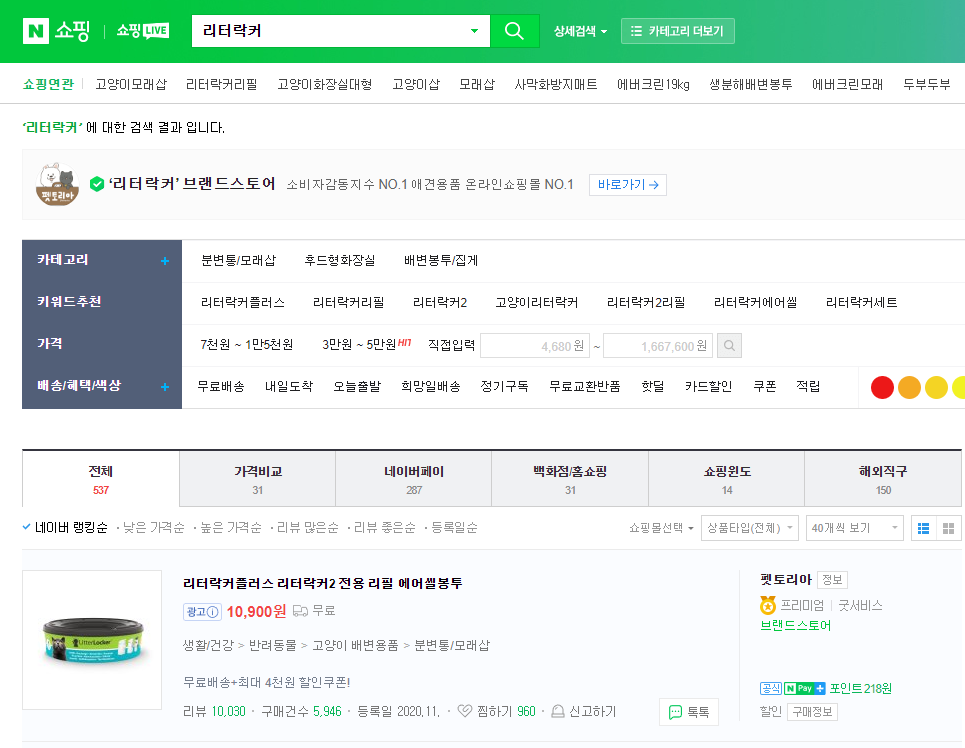Click the 광고 info icon badge
965x748 pixels.
tap(202, 611)
